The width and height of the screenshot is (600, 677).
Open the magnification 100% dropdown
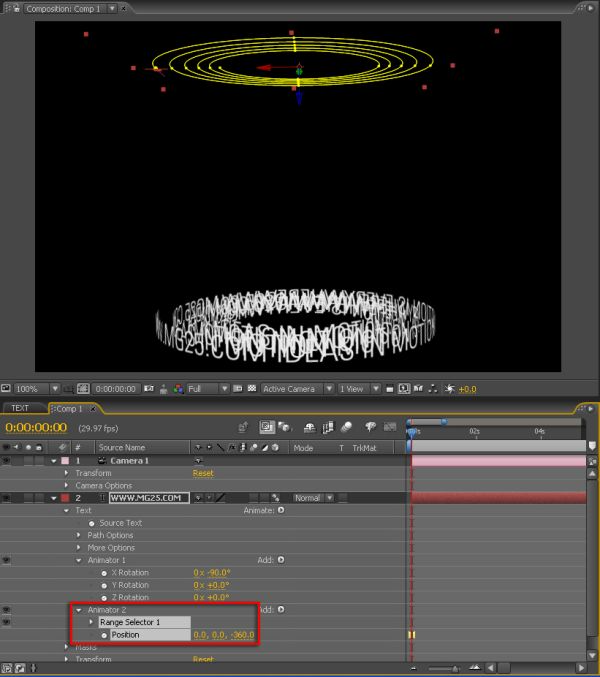37,389
